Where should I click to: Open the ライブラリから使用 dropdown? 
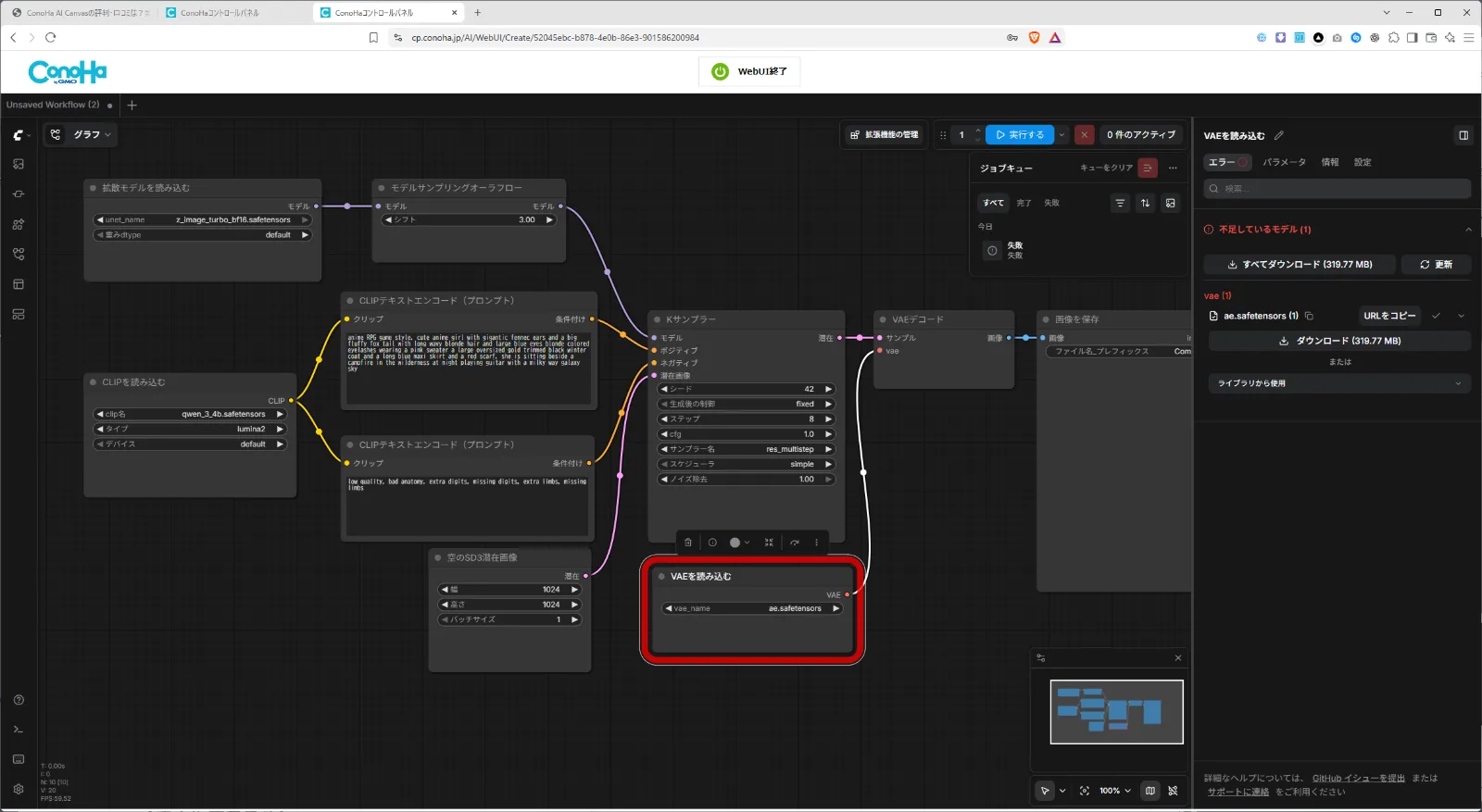tap(1339, 383)
